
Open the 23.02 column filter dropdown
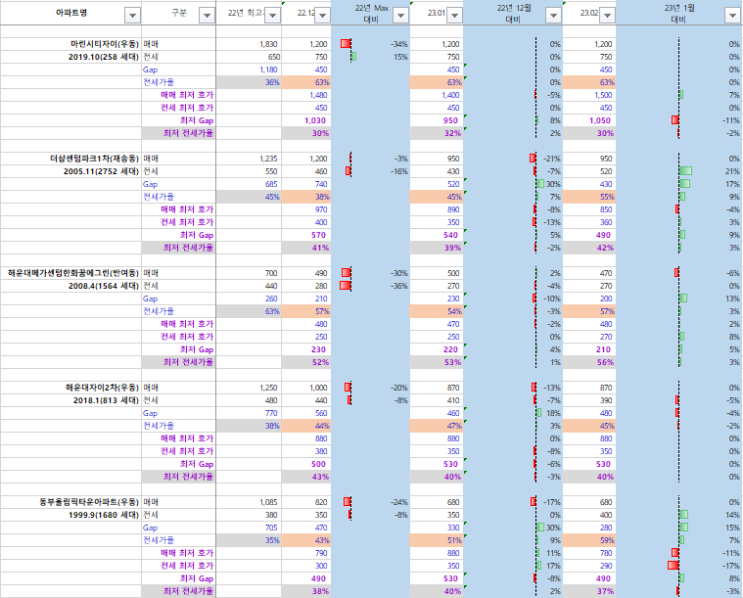[x=607, y=16]
